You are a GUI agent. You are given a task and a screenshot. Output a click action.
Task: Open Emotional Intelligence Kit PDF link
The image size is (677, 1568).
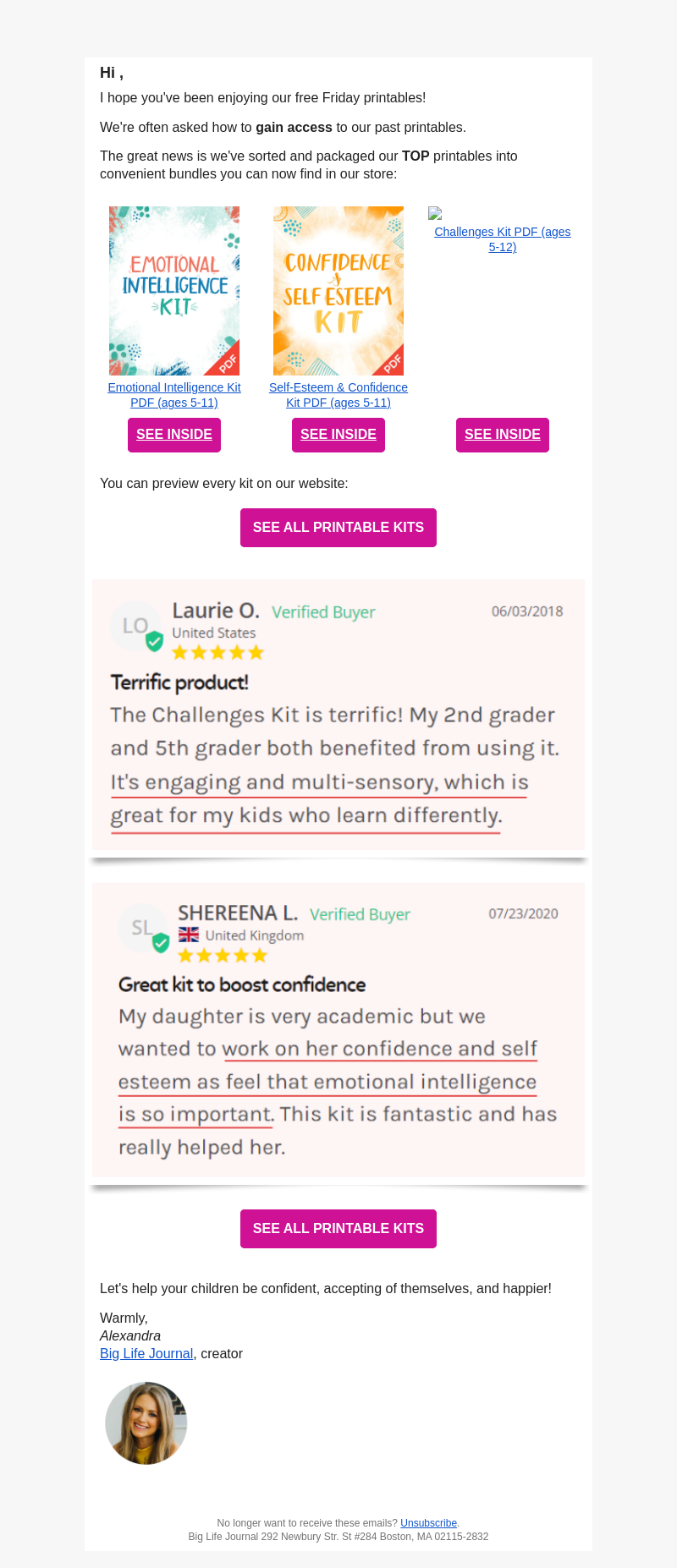[x=174, y=395]
